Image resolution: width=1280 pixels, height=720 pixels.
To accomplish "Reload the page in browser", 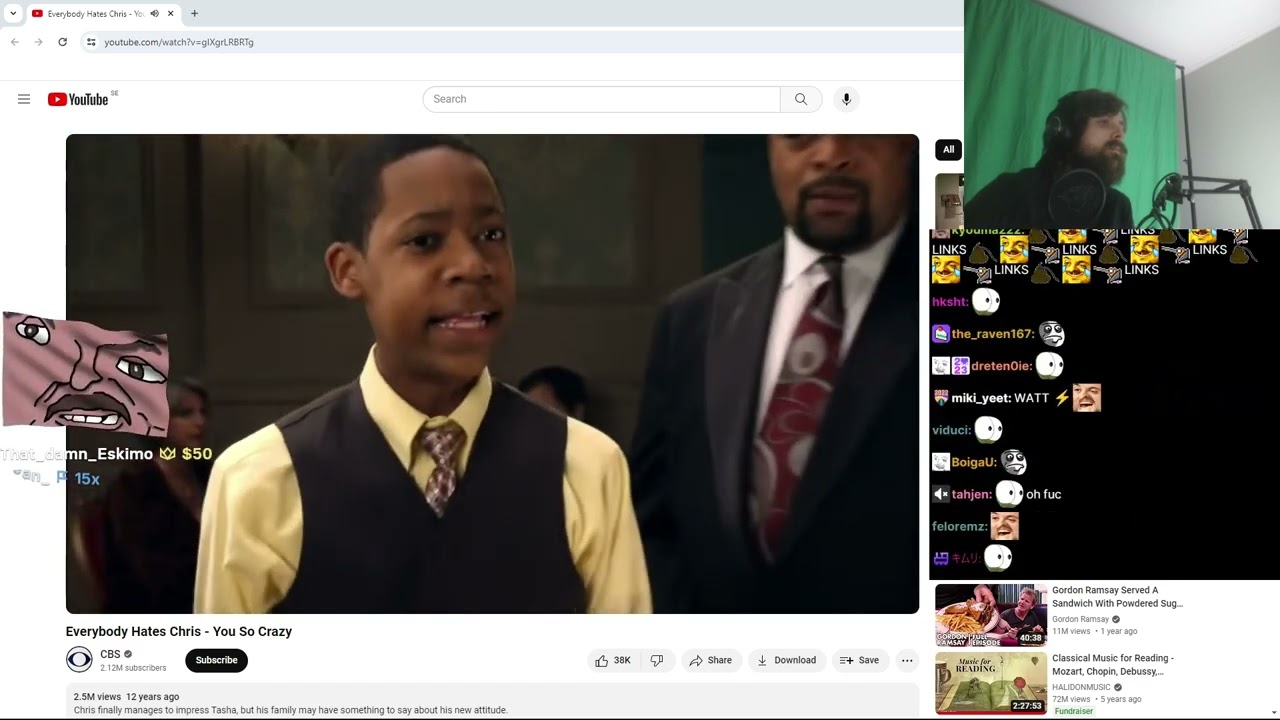I will pyautogui.click(x=62, y=42).
